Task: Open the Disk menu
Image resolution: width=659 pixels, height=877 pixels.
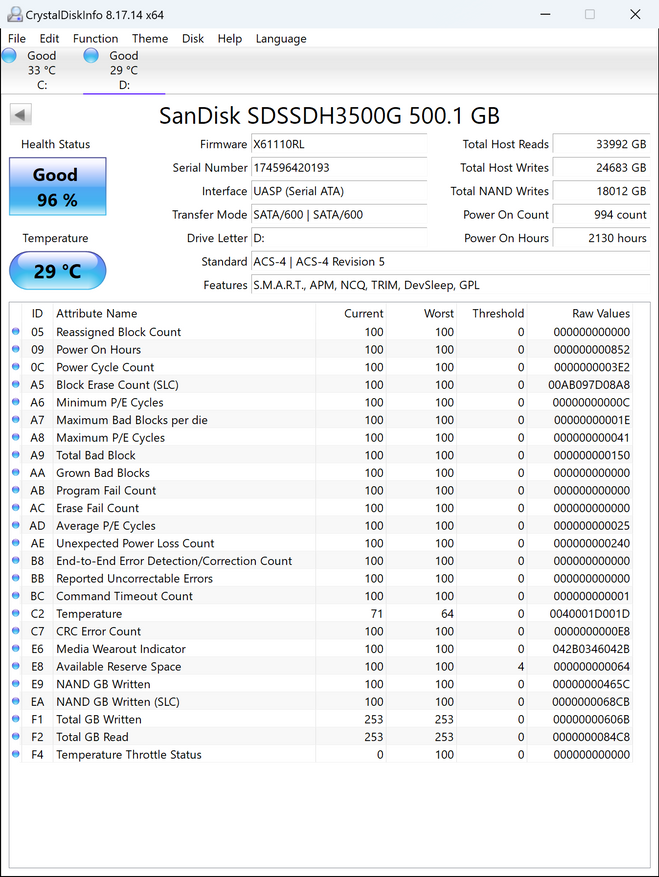Action: click(193, 39)
